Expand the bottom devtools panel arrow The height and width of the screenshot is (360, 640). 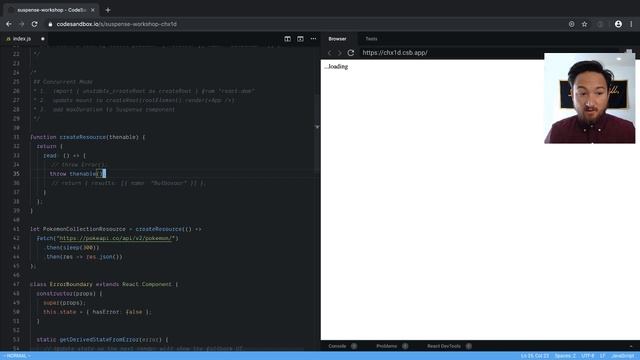click(631, 346)
